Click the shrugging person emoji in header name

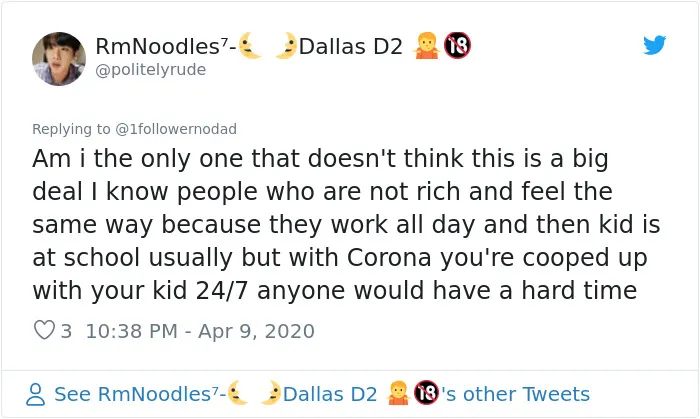[x=426, y=46]
